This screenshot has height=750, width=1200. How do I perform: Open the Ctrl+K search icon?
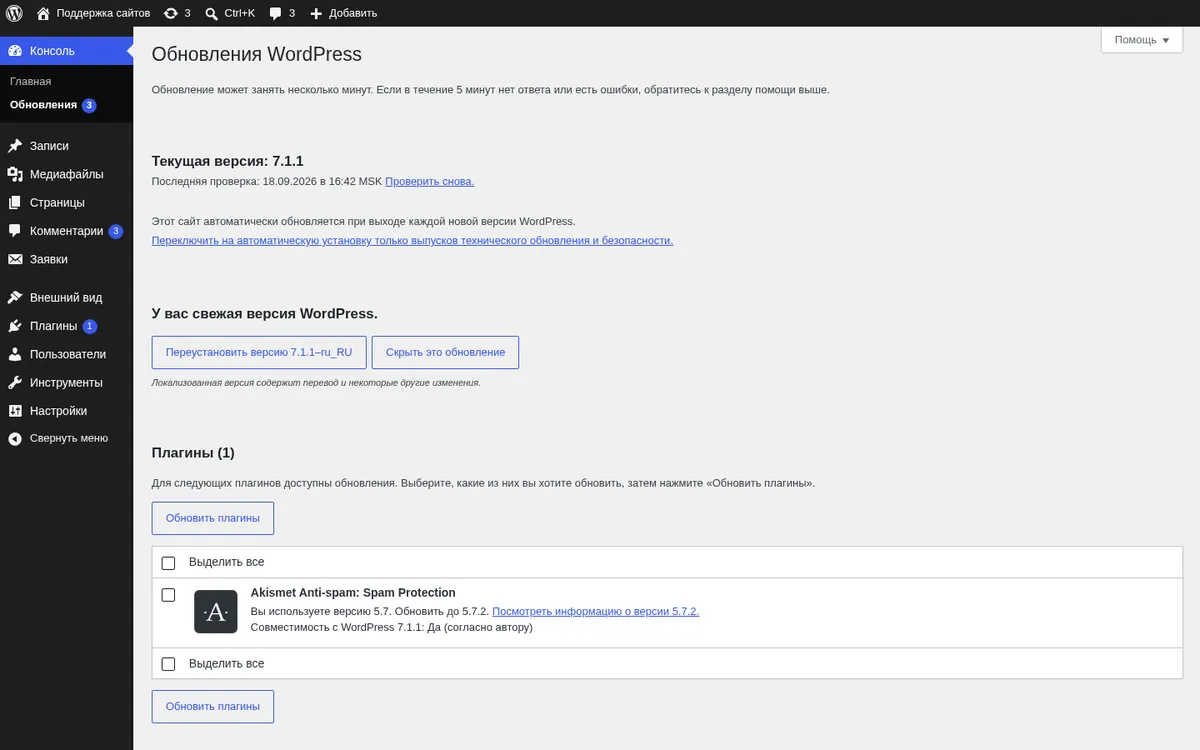[212, 13]
